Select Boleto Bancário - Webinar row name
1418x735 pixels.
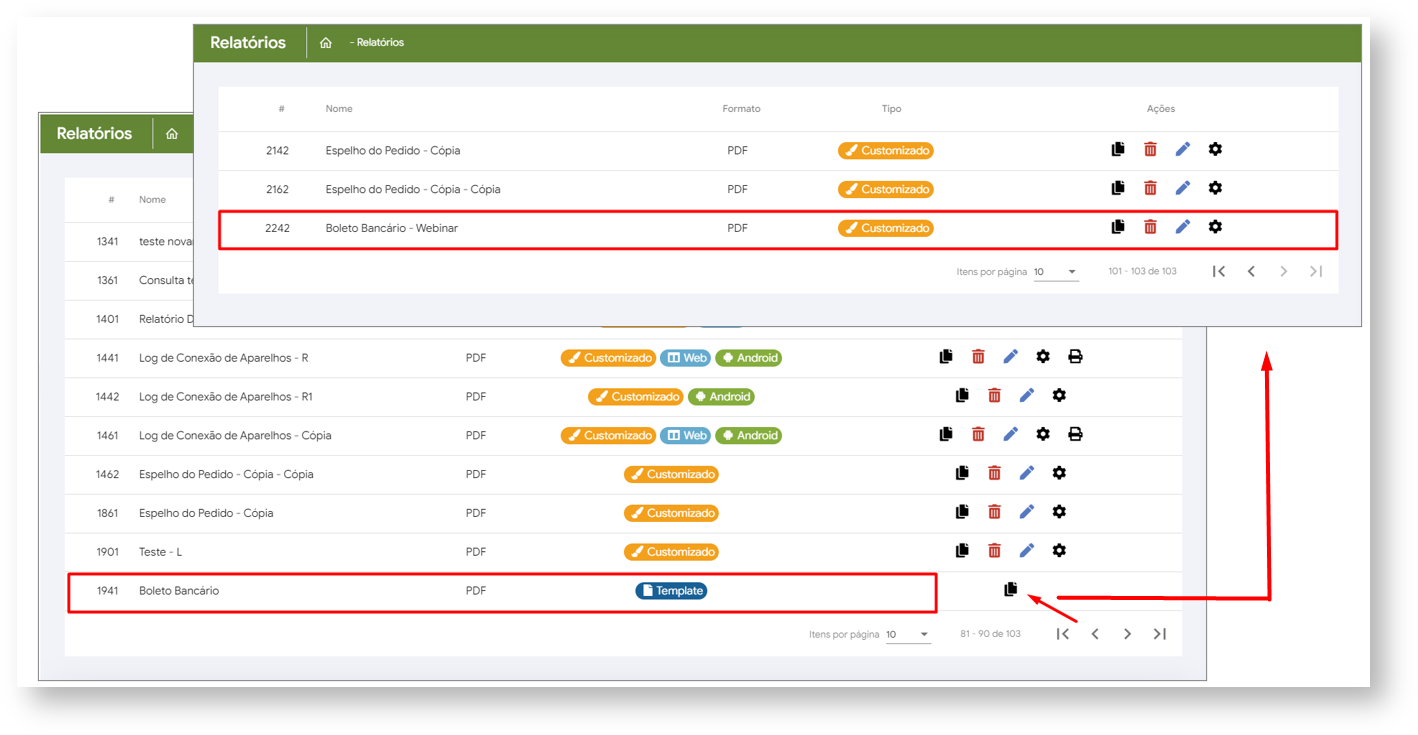392,228
